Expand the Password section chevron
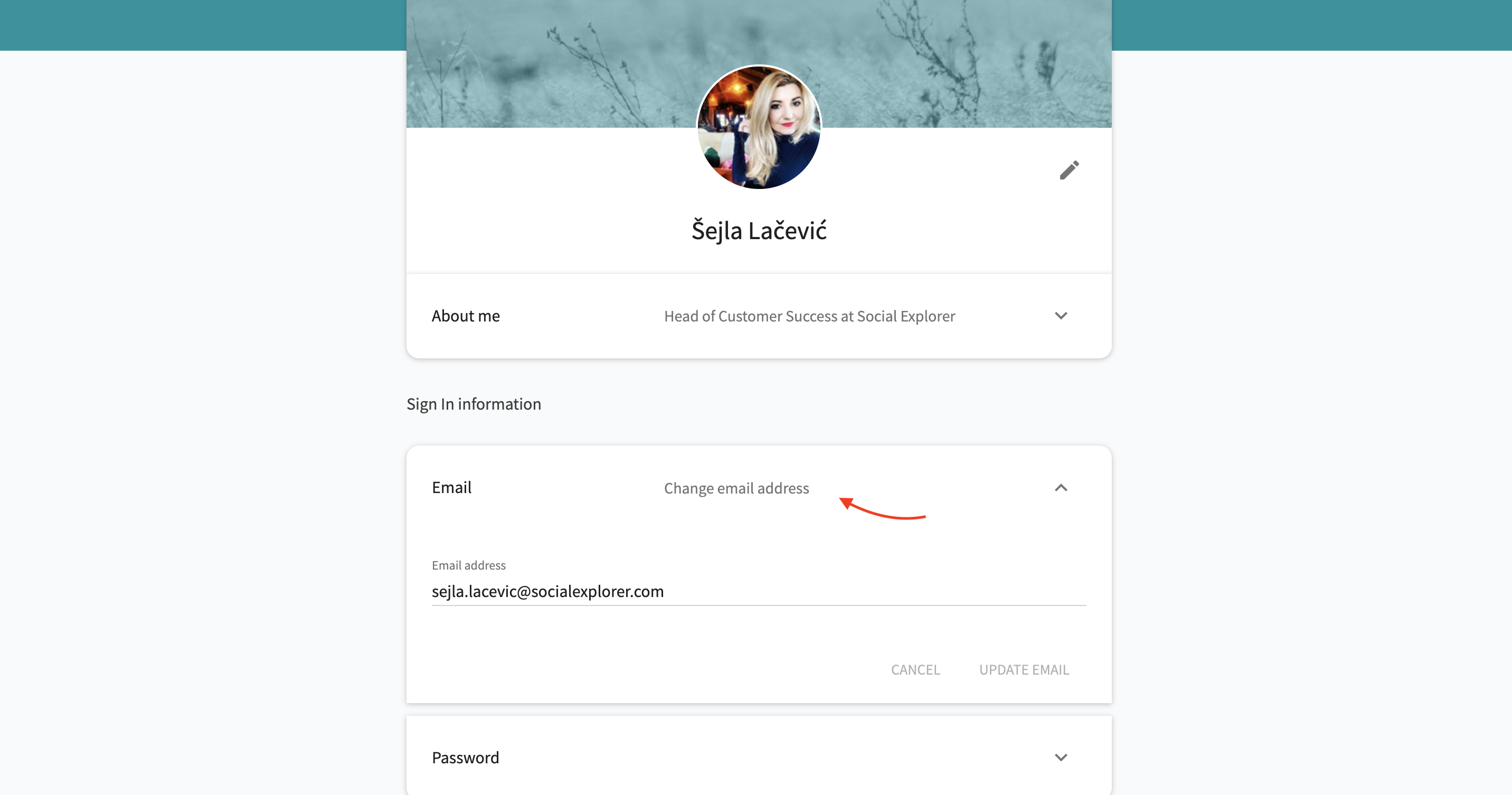The height and width of the screenshot is (795, 1512). pos(1061,758)
